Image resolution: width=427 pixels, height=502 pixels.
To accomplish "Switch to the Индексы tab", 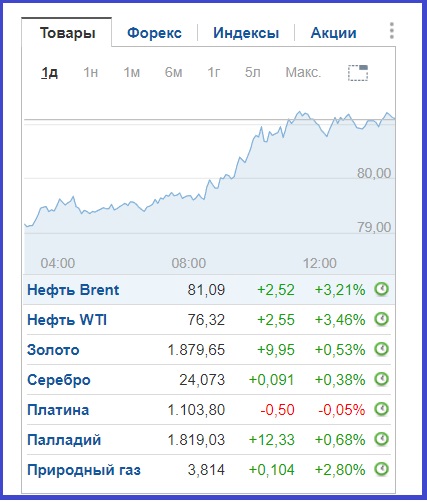I will 246,33.
